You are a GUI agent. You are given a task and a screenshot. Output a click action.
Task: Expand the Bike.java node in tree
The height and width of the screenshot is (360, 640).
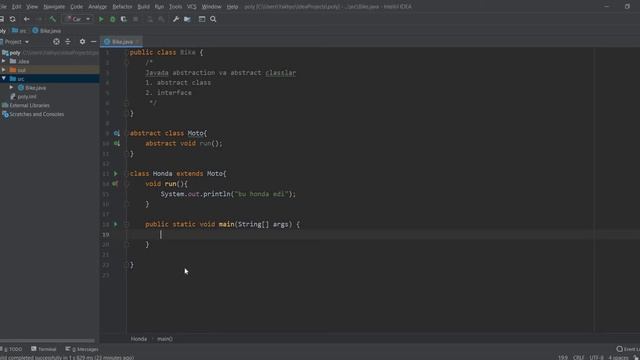pos(11,88)
